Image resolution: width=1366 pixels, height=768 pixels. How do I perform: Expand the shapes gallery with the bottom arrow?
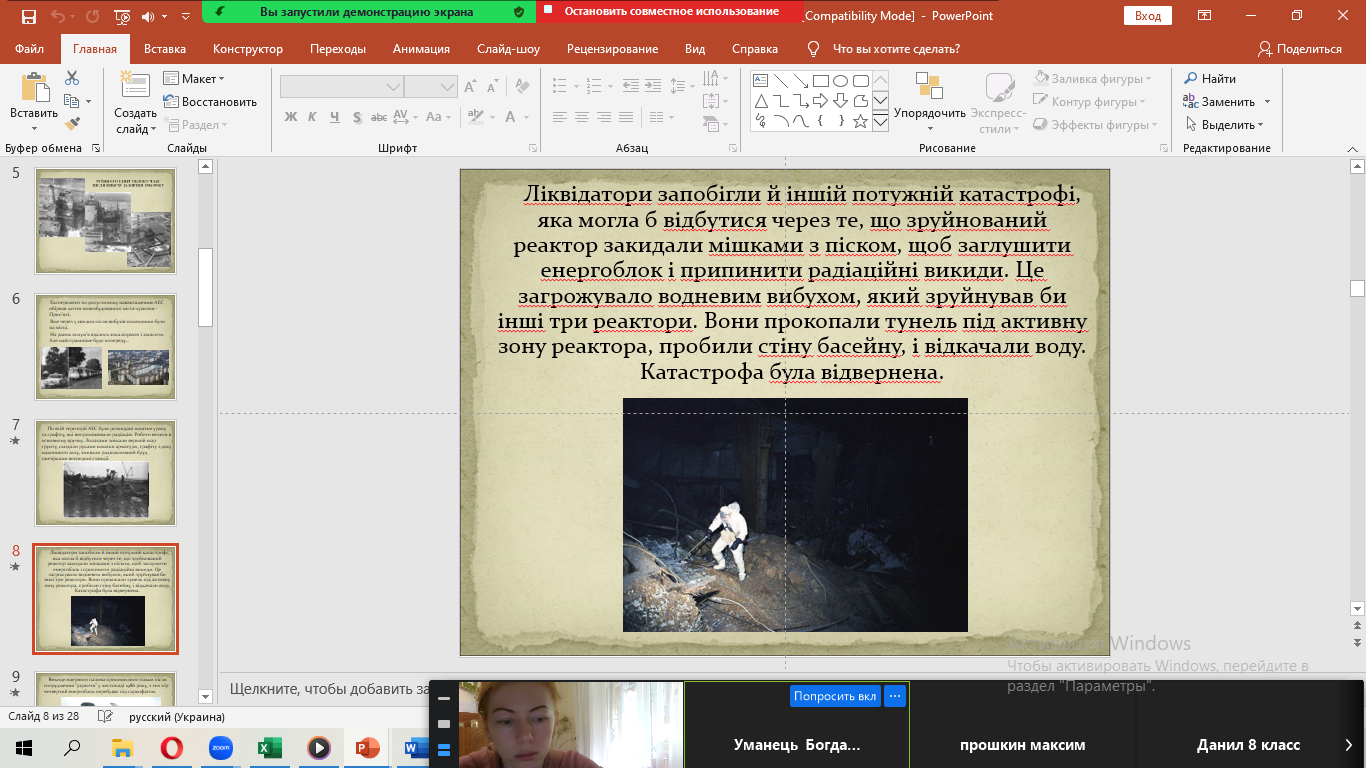click(880, 122)
